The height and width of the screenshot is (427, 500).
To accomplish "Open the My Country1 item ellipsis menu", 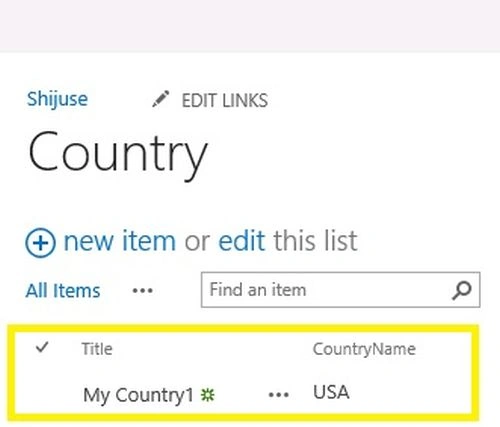I will pos(279,395).
